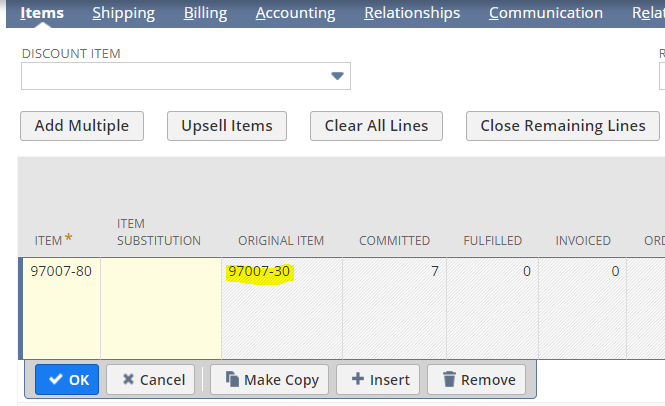Select the Relationships tab
The width and height of the screenshot is (665, 406).
click(x=412, y=13)
